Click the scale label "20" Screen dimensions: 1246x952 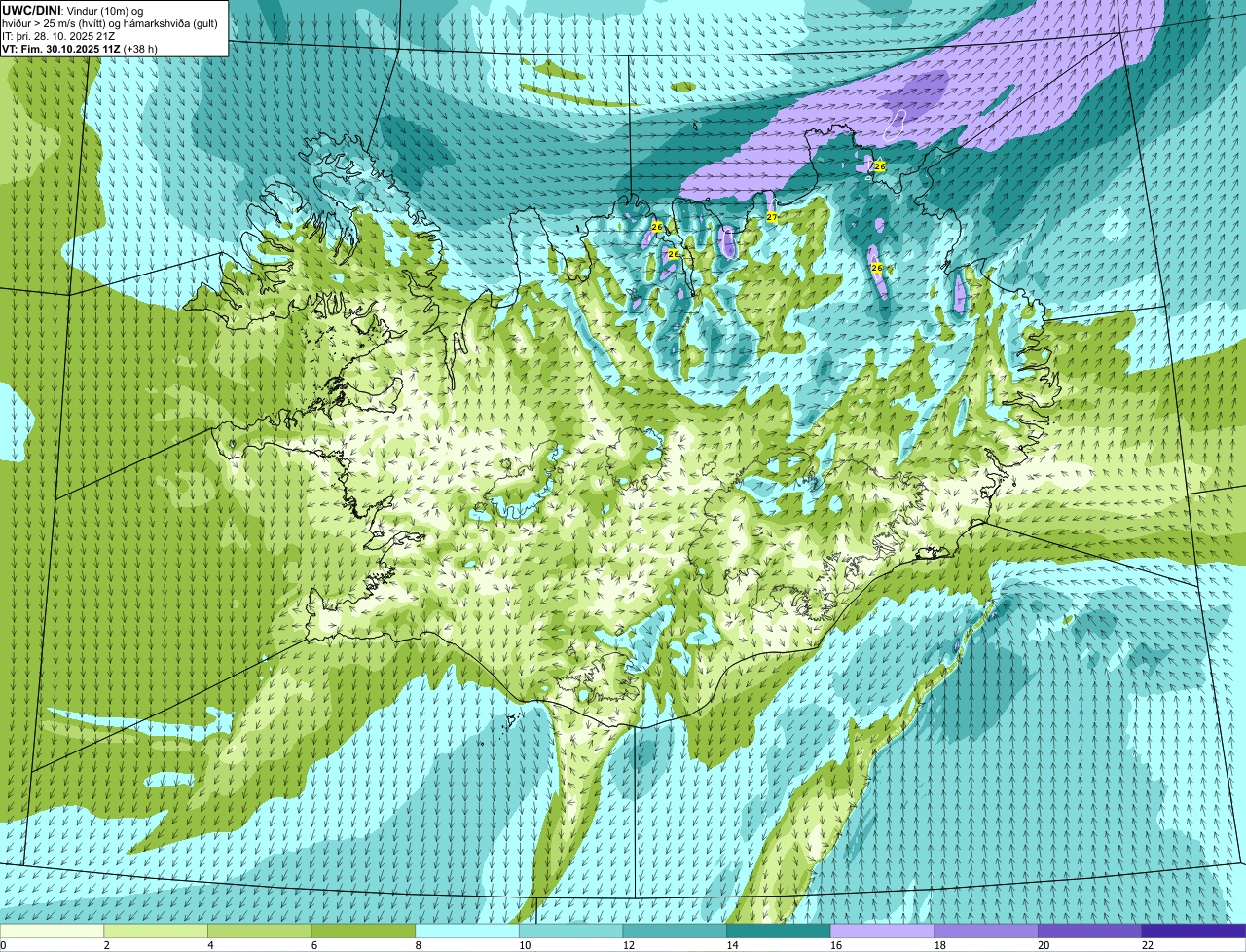pyautogui.click(x=1044, y=945)
